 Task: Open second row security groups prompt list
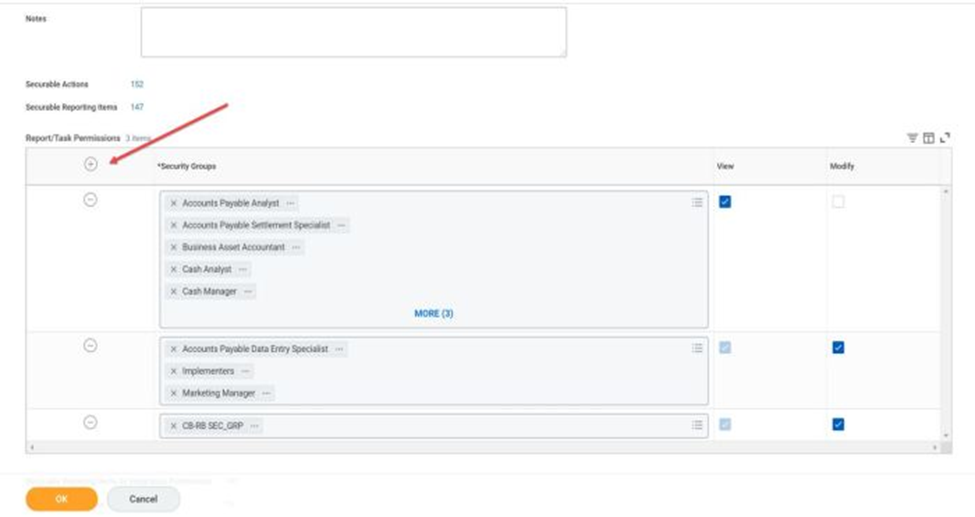[x=697, y=348]
